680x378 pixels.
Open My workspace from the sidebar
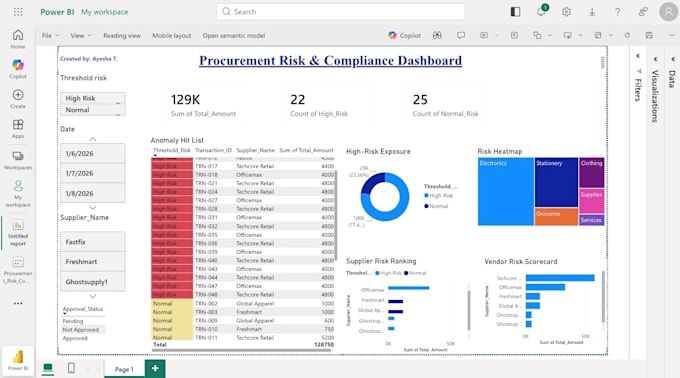click(x=18, y=194)
